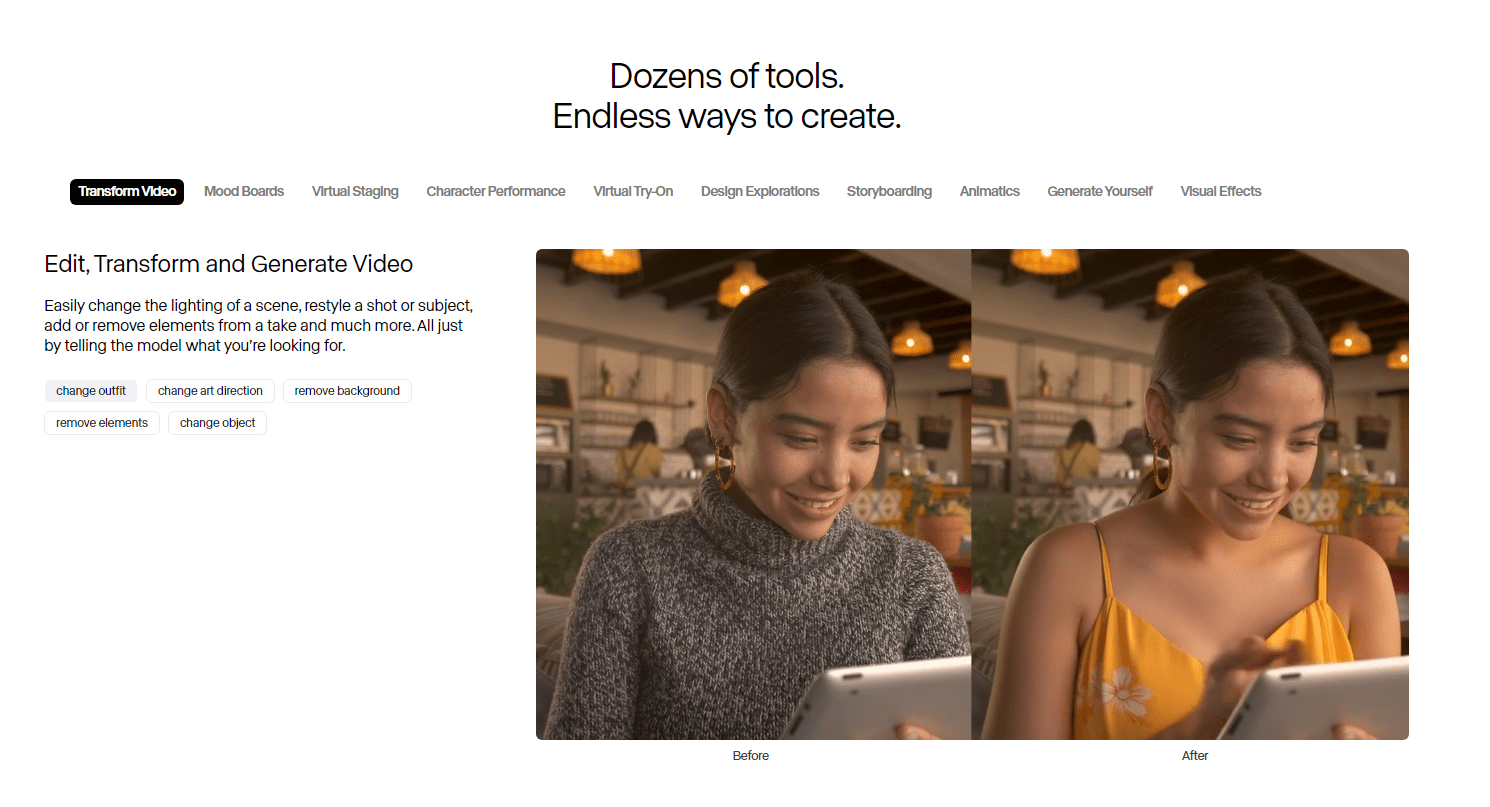Viewport: 1490px width, 807px height.
Task: Go to the Character Performance tab
Action: point(496,191)
